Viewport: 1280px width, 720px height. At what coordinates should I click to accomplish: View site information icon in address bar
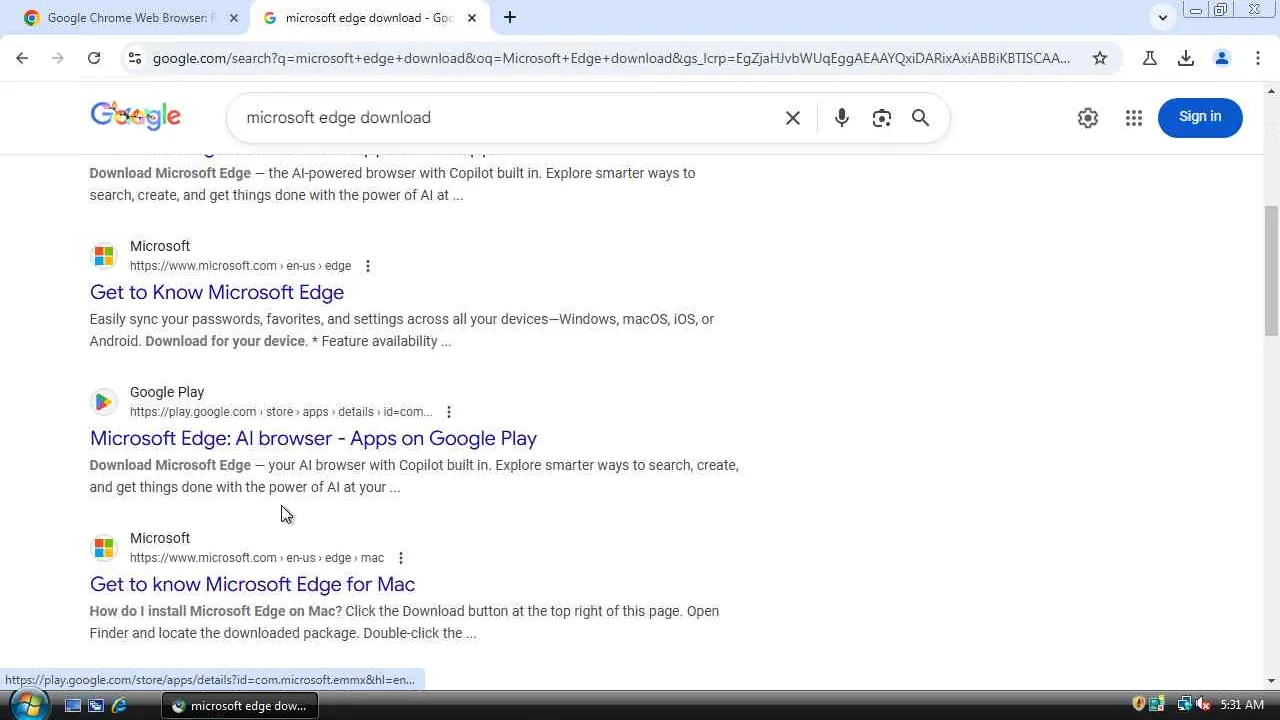pos(134,58)
